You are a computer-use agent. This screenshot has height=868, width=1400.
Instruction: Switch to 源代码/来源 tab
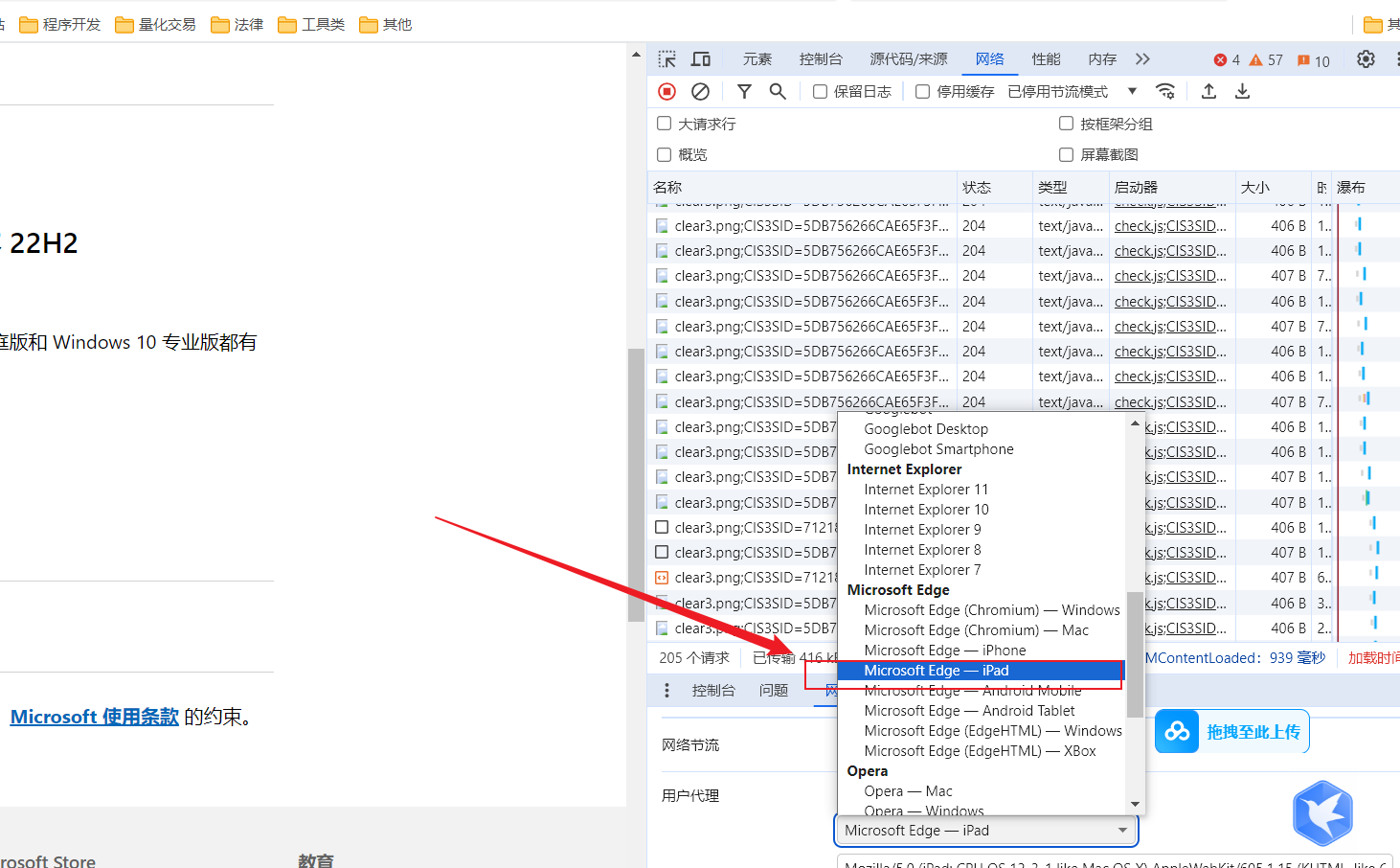[x=908, y=59]
